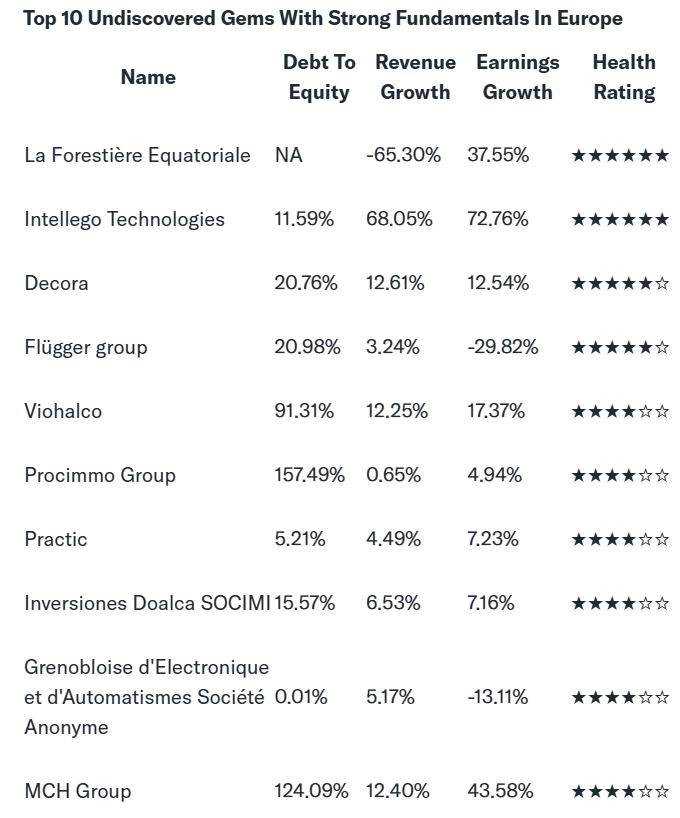The height and width of the screenshot is (818, 680).
Task: Click the Health Rating column header
Action: [x=623, y=77]
